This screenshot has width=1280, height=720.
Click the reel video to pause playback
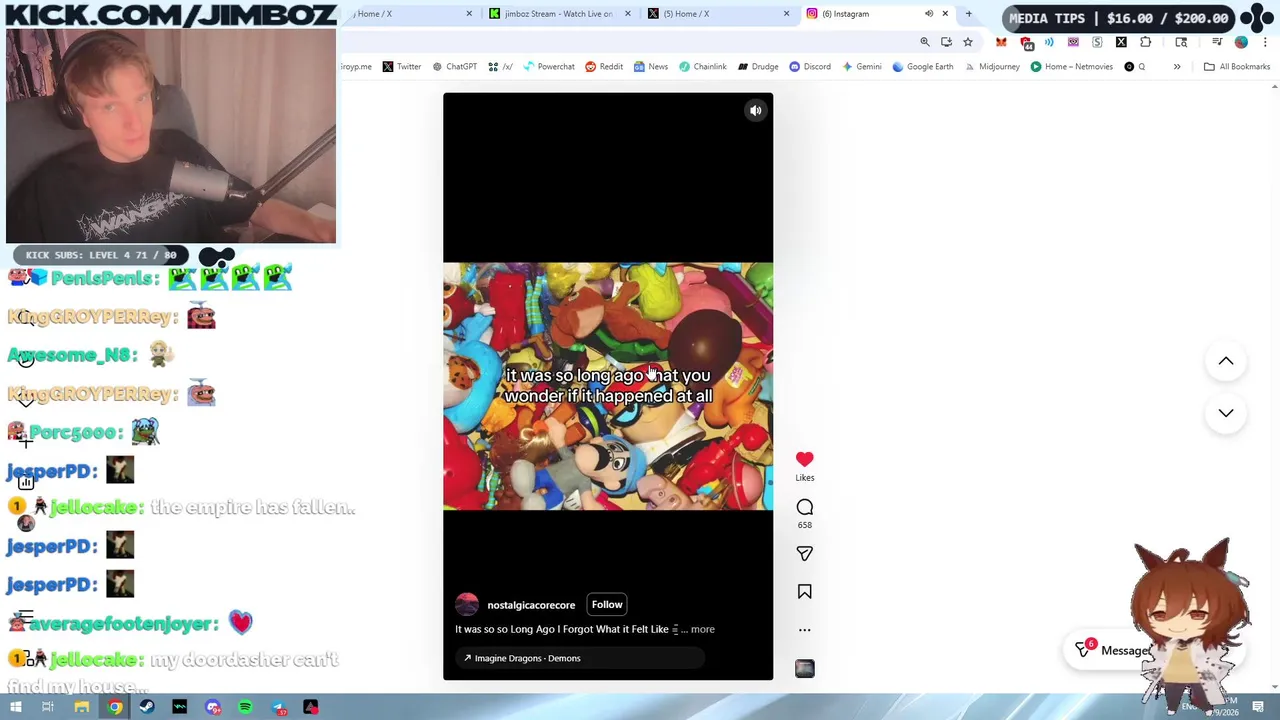[x=608, y=387]
